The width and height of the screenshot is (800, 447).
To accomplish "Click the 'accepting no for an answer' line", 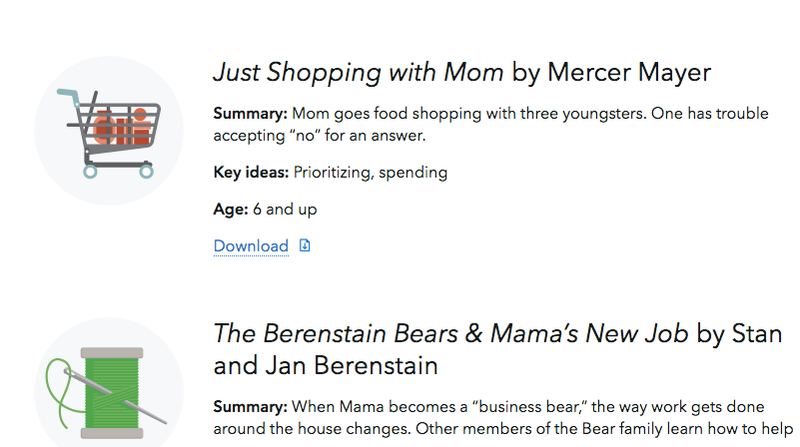I will coord(319,136).
